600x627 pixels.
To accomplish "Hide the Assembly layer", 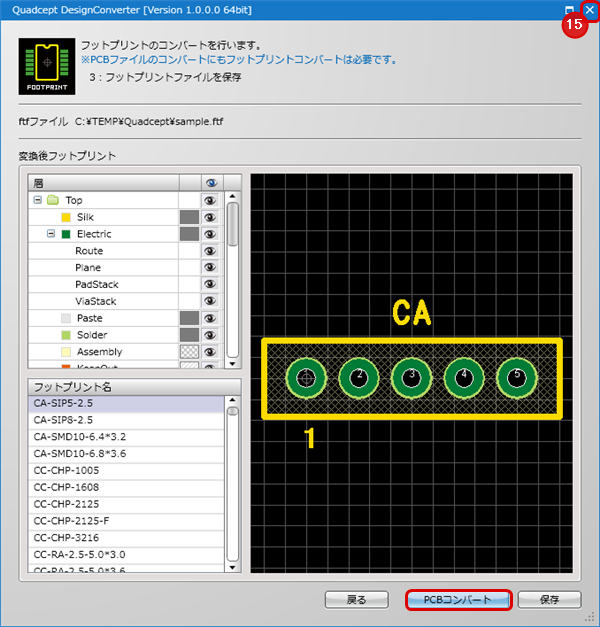I will point(210,352).
